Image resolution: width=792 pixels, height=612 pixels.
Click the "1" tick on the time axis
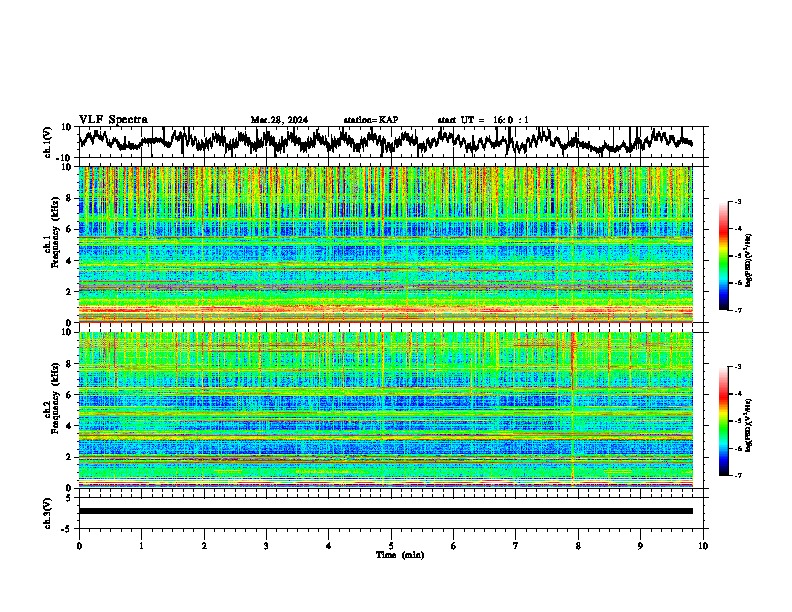pyautogui.click(x=141, y=546)
